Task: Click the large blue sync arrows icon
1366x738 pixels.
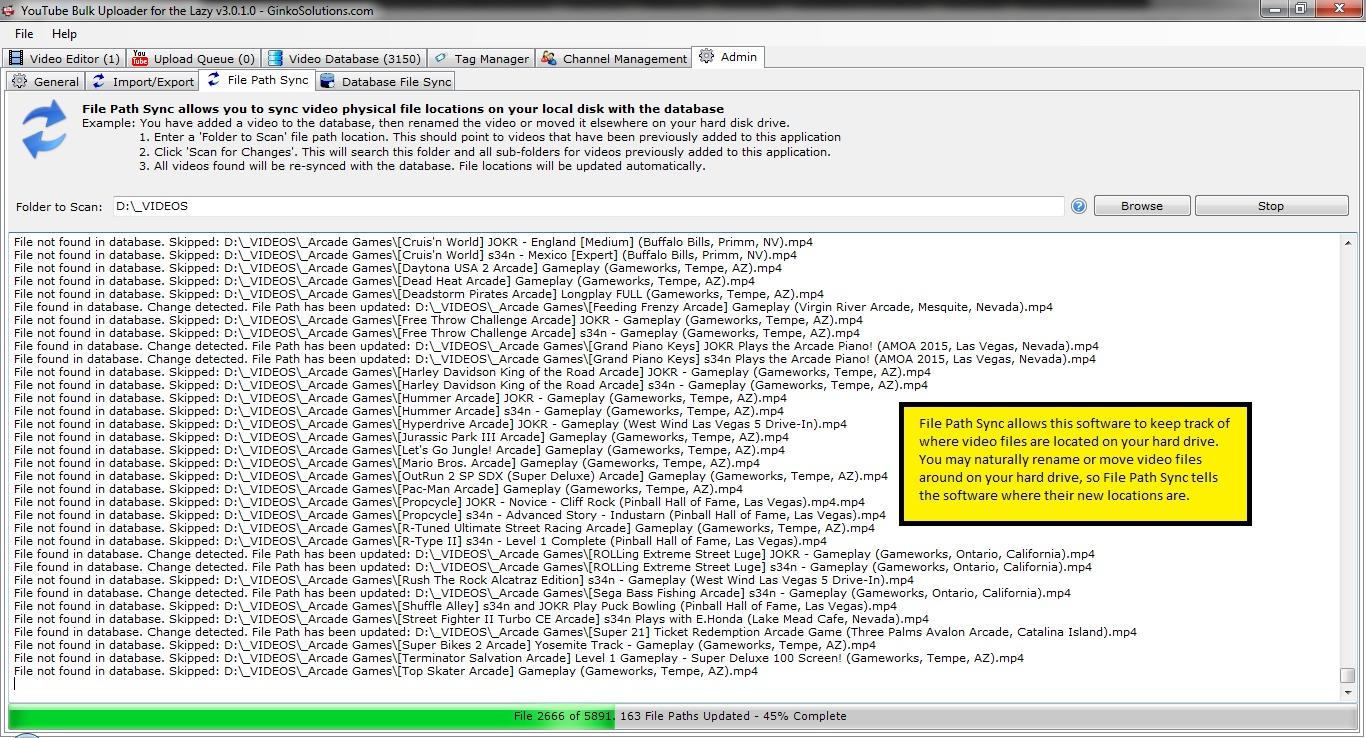Action: click(44, 131)
